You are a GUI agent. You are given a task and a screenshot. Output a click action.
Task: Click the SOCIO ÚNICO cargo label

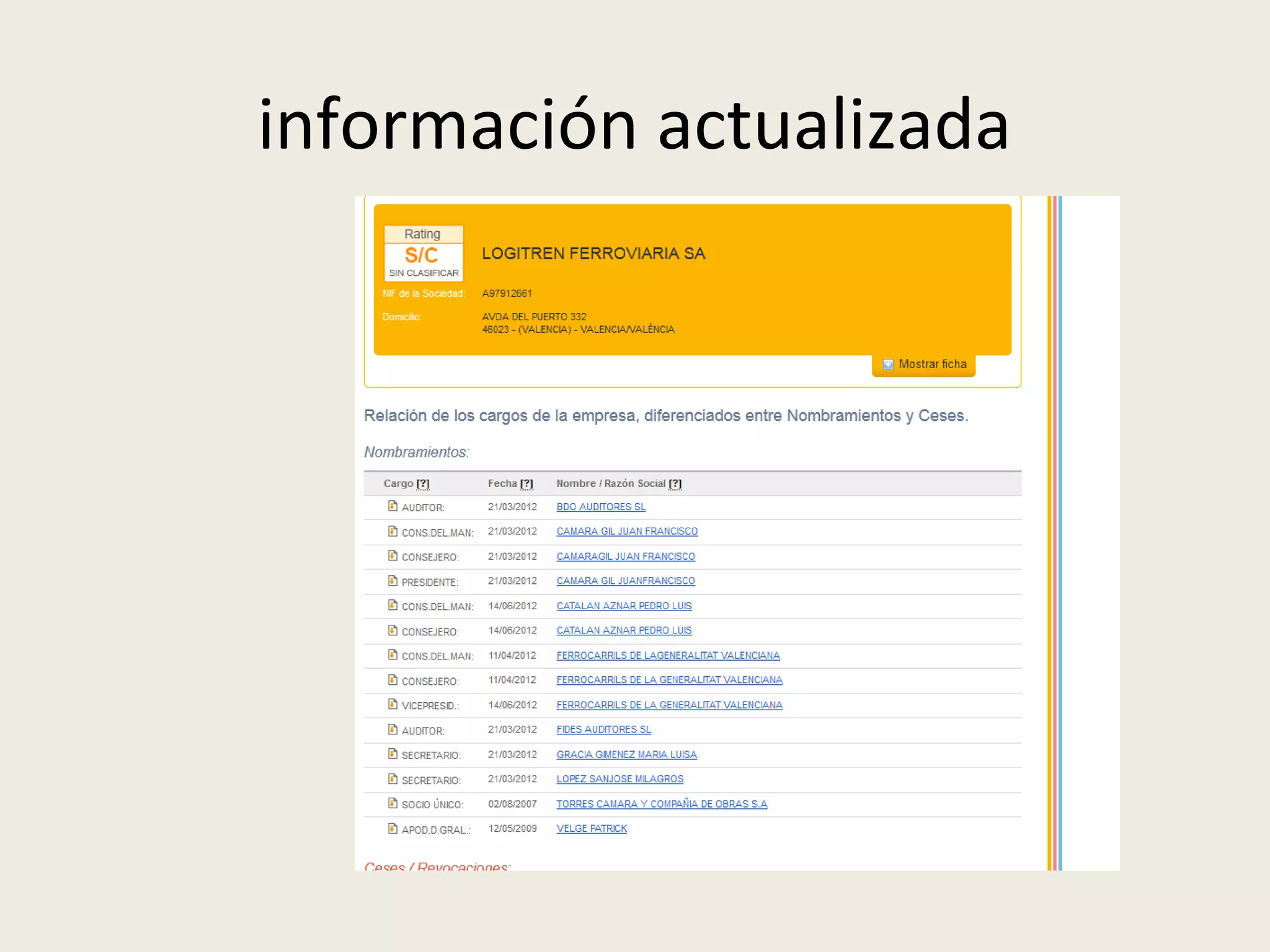pos(432,805)
